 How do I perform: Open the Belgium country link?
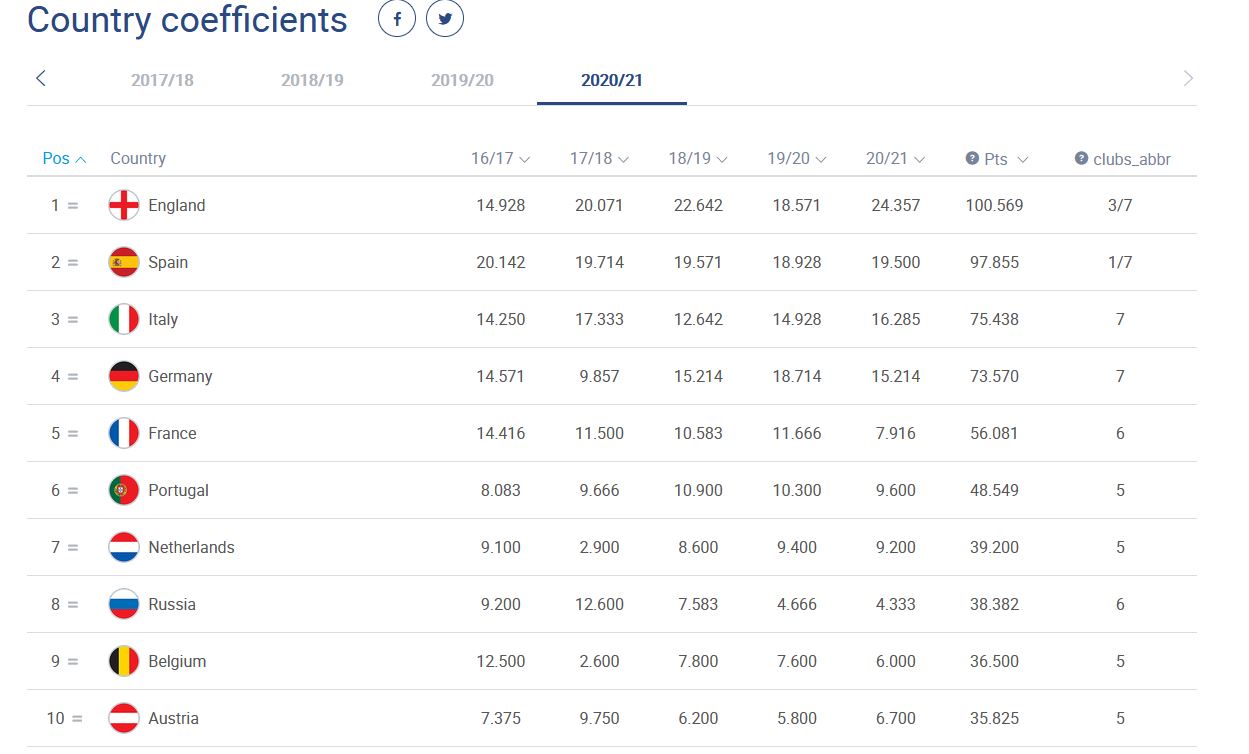(177, 661)
